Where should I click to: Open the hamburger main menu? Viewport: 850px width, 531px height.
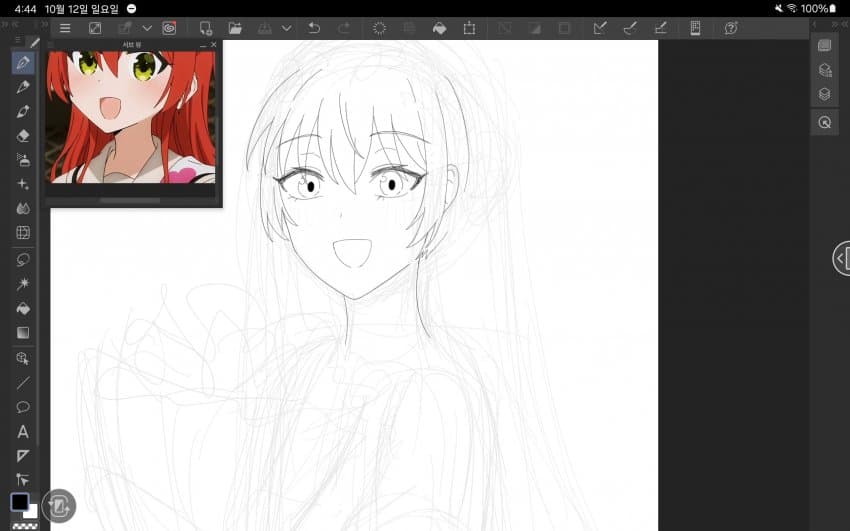click(65, 28)
